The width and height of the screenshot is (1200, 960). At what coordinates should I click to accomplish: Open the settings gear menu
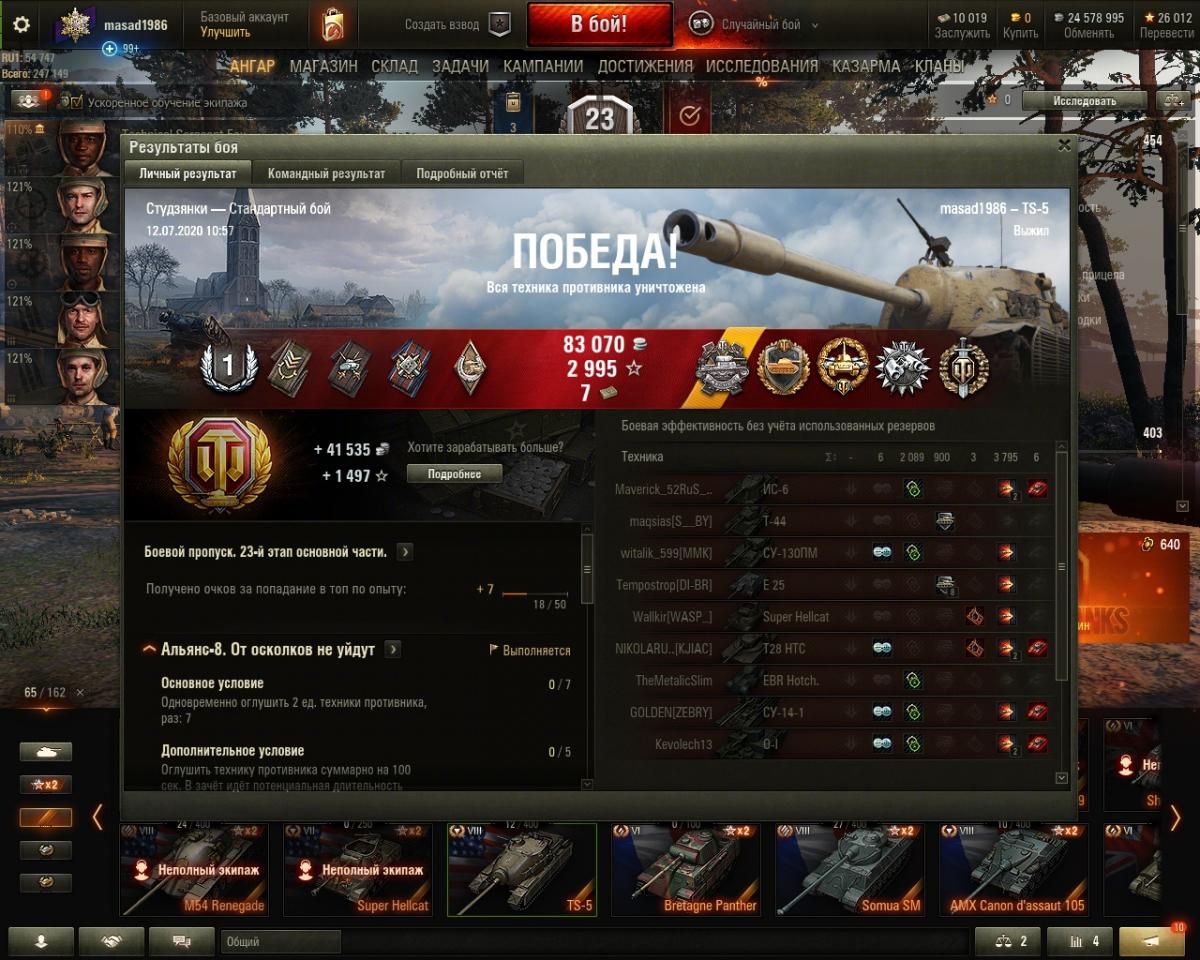21,25
